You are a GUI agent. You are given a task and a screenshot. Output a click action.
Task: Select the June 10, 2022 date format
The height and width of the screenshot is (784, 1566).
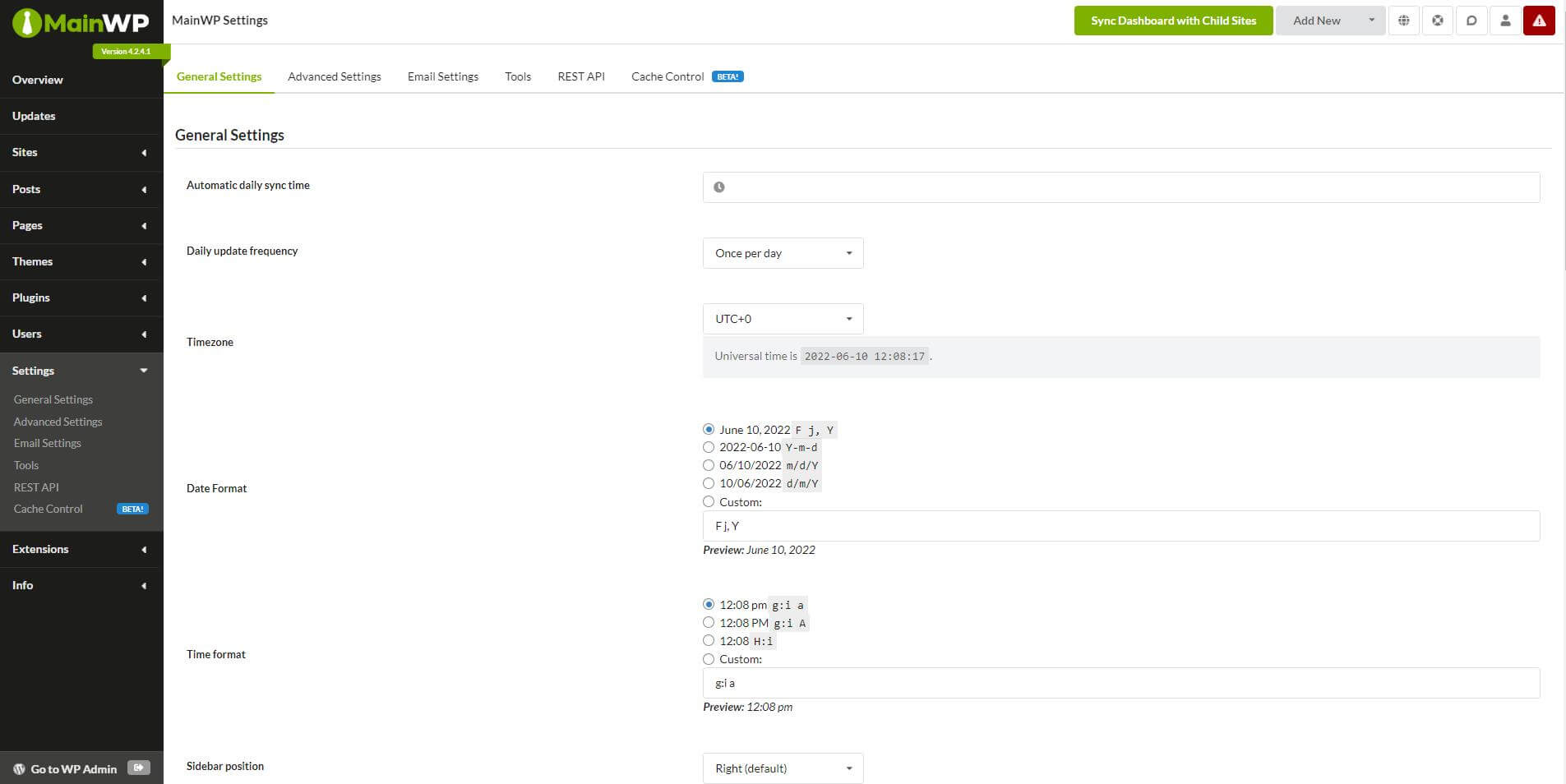709,429
